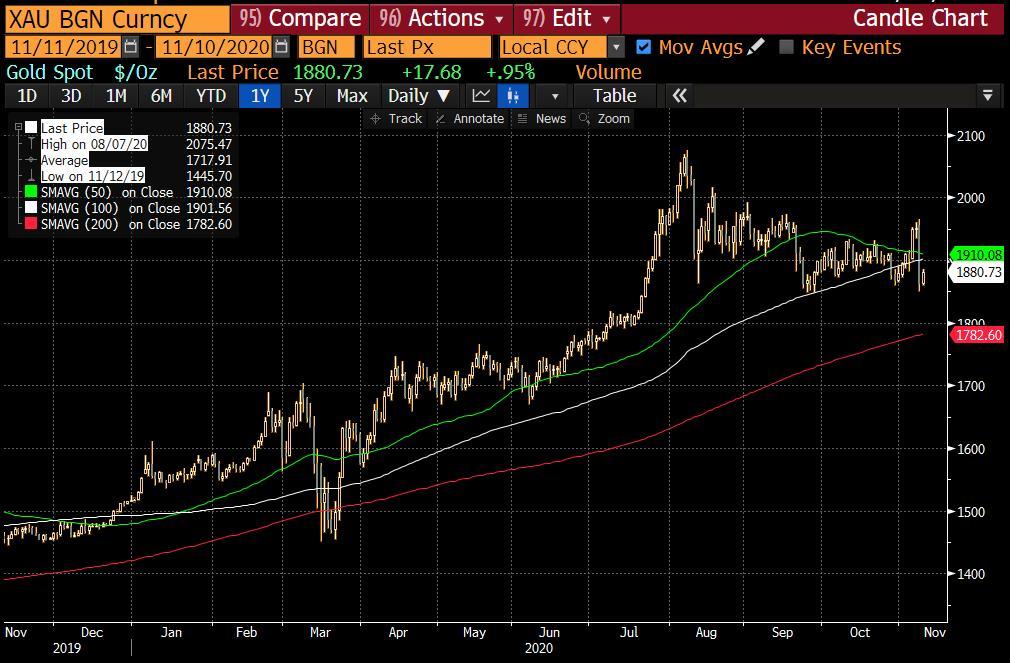Switch to line chart icon
This screenshot has height=663, width=1010.
(481, 96)
